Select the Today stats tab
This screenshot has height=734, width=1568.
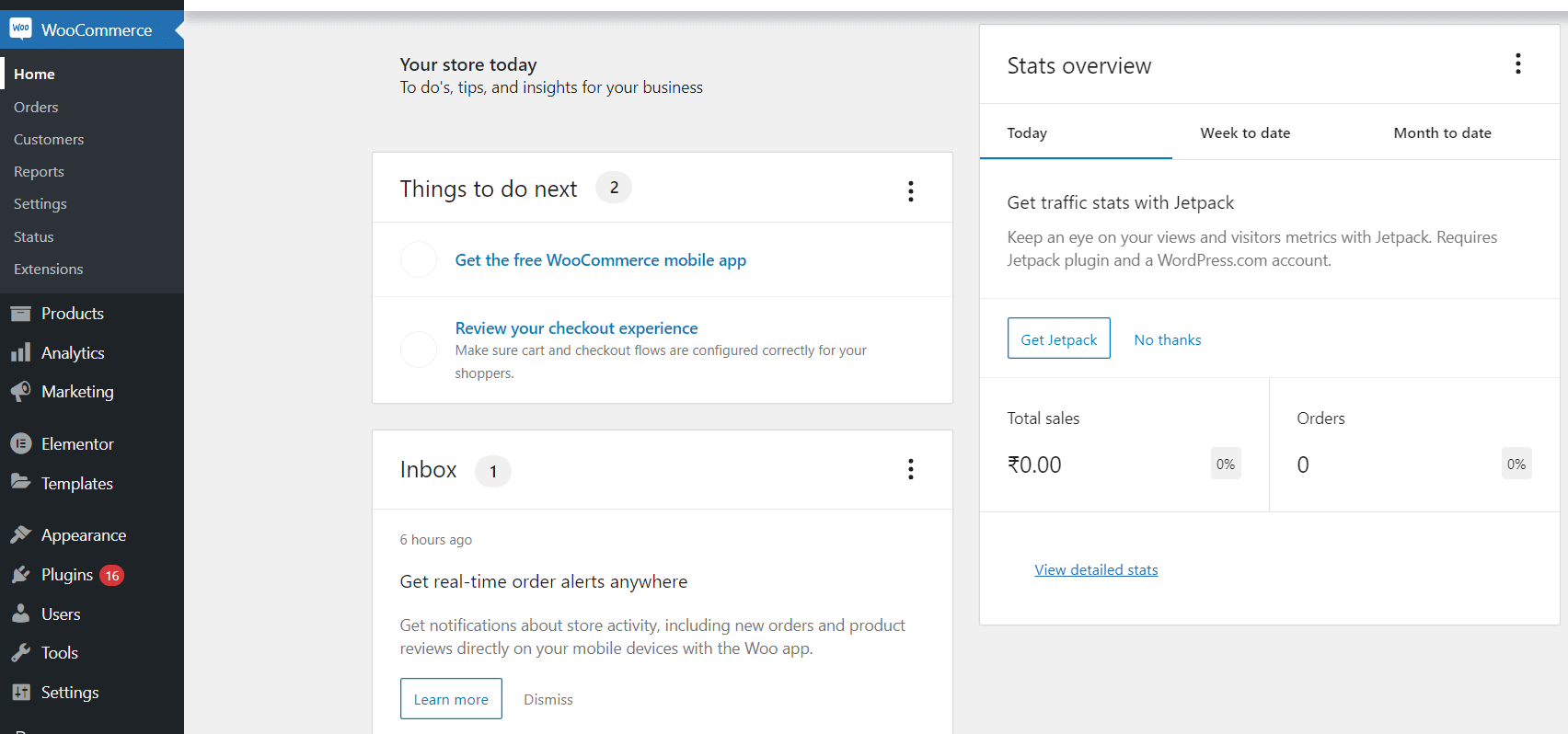pyautogui.click(x=1076, y=132)
